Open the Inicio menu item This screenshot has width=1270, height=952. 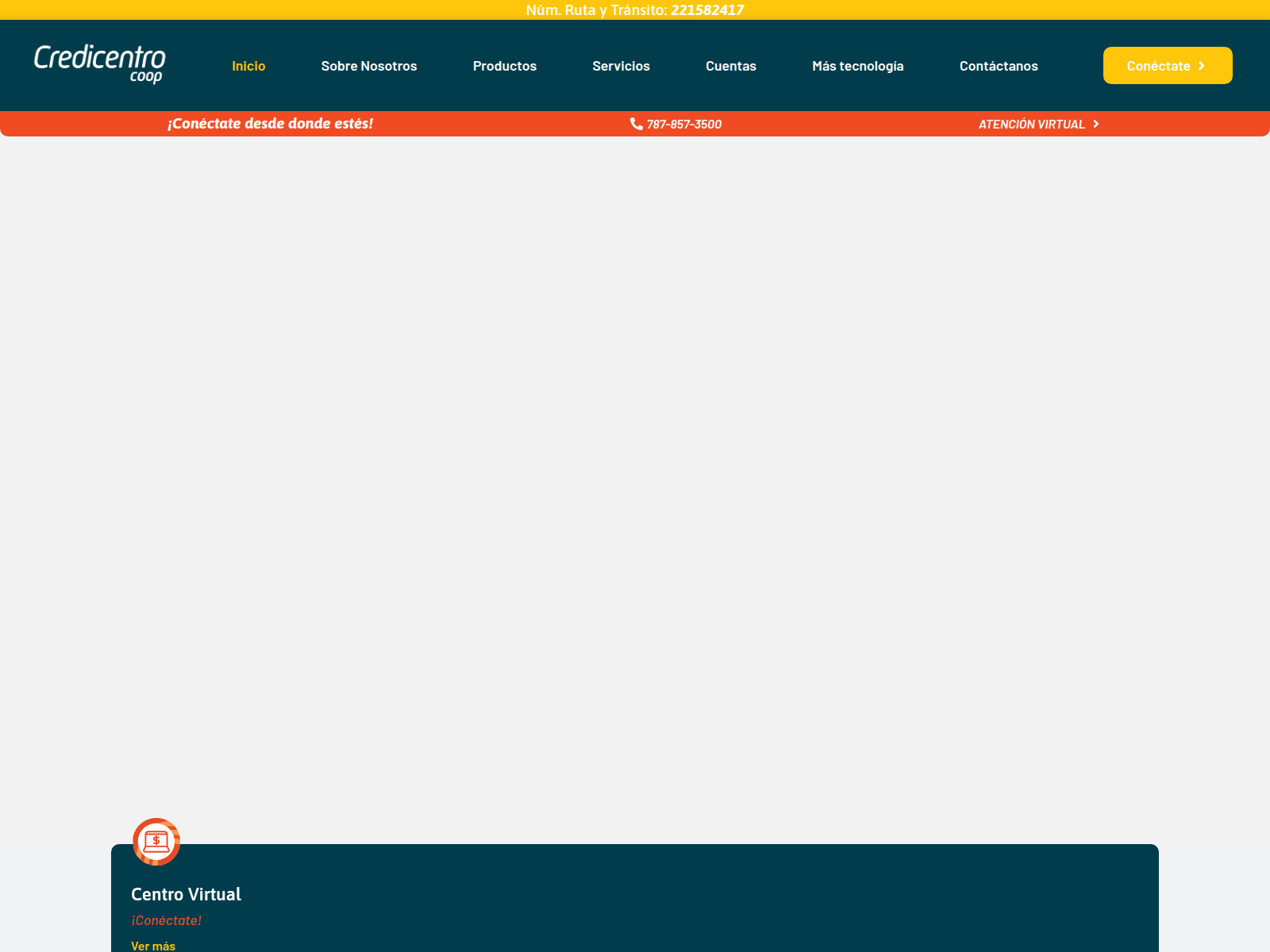click(x=248, y=66)
